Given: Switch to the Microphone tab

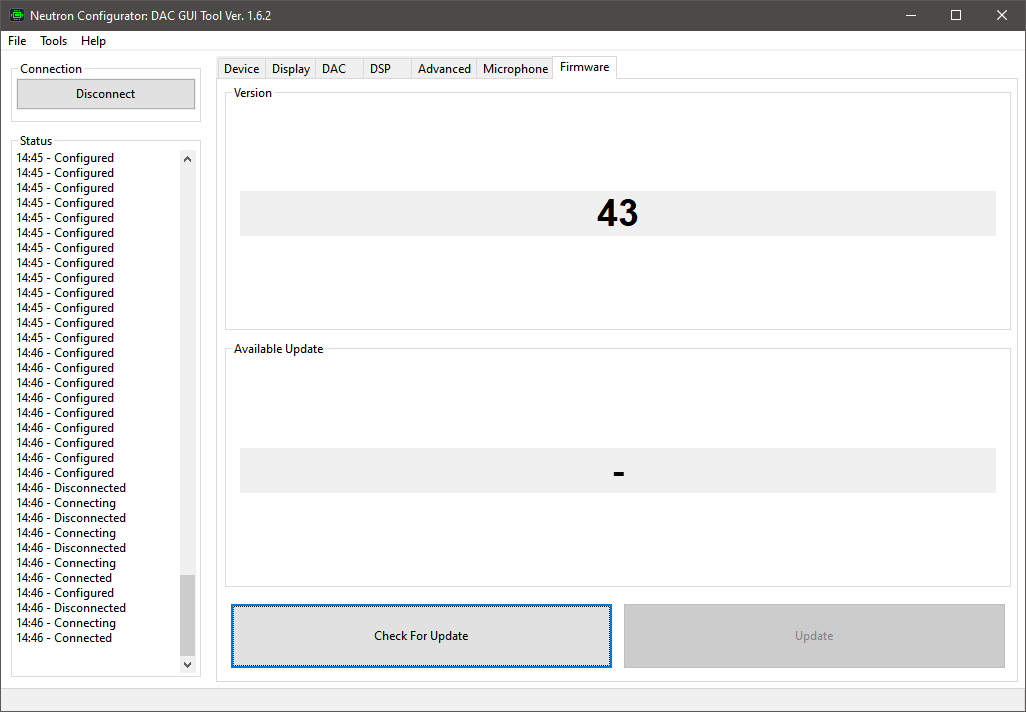Looking at the screenshot, I should [x=515, y=69].
